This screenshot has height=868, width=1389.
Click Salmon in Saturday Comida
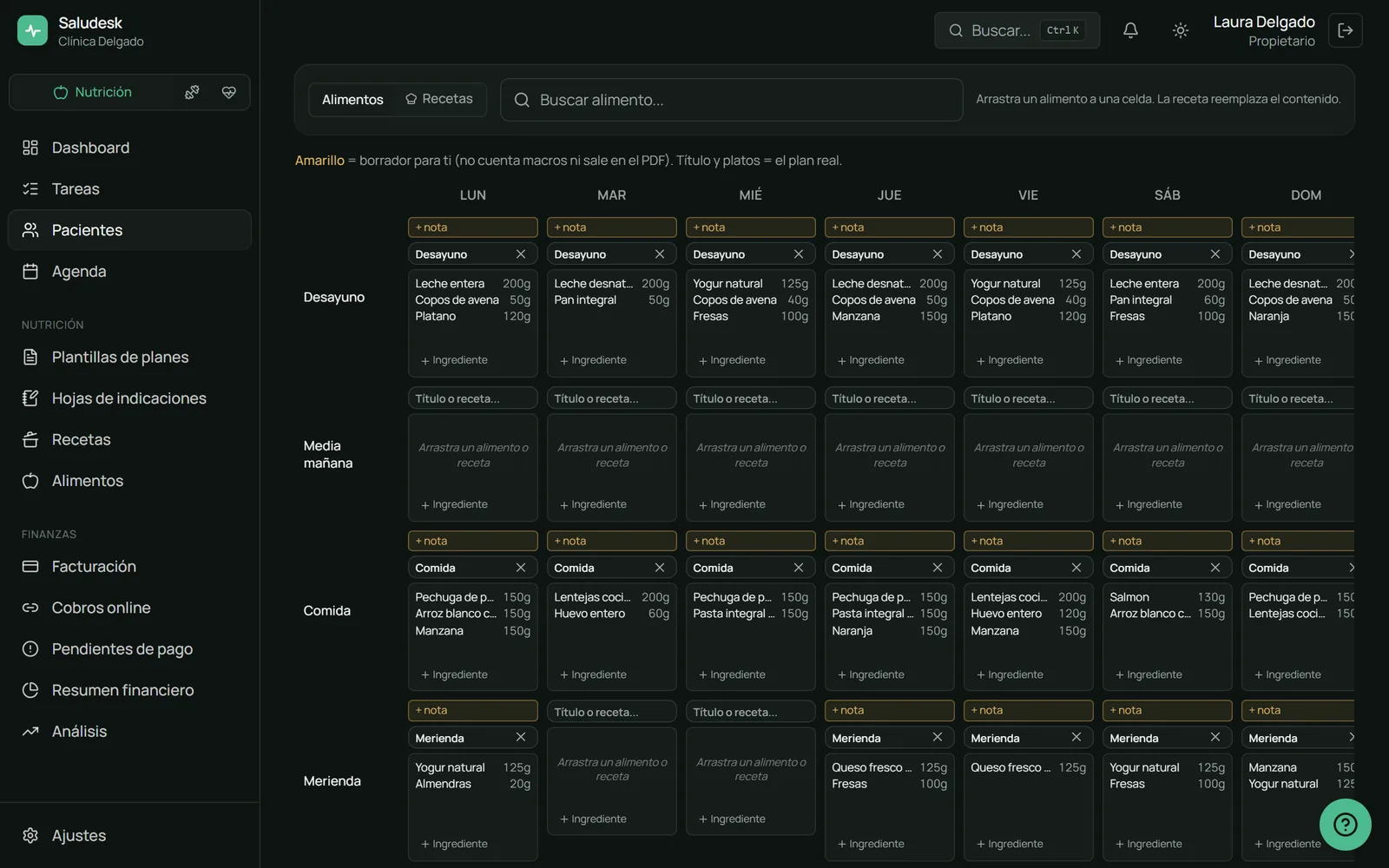1129,597
